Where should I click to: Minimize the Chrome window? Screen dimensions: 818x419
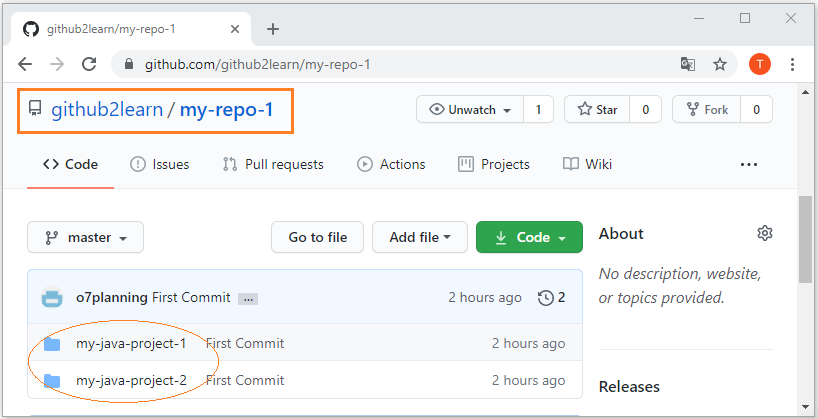click(x=699, y=19)
